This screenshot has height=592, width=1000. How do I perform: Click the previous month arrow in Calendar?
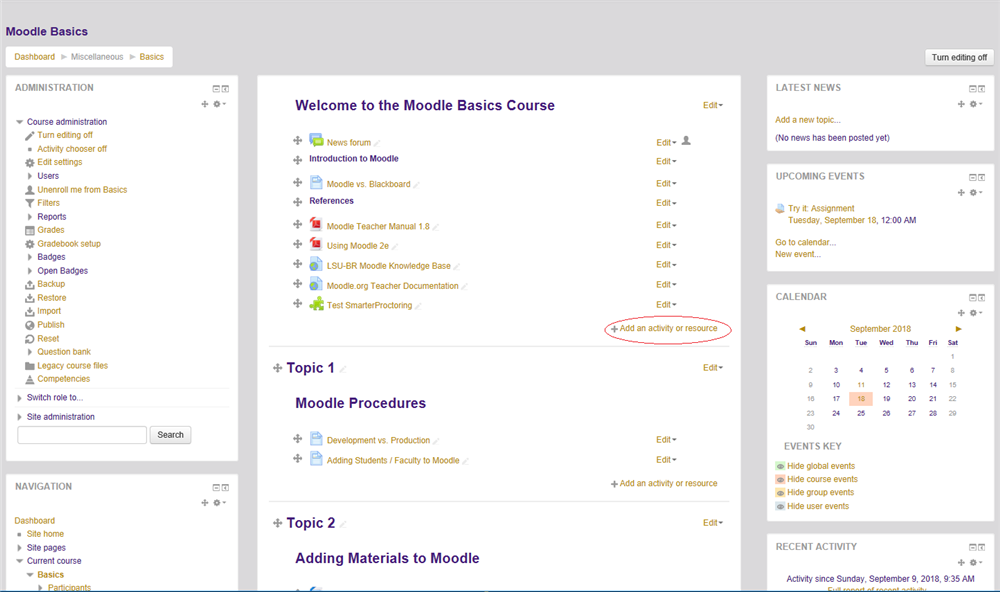coord(802,329)
